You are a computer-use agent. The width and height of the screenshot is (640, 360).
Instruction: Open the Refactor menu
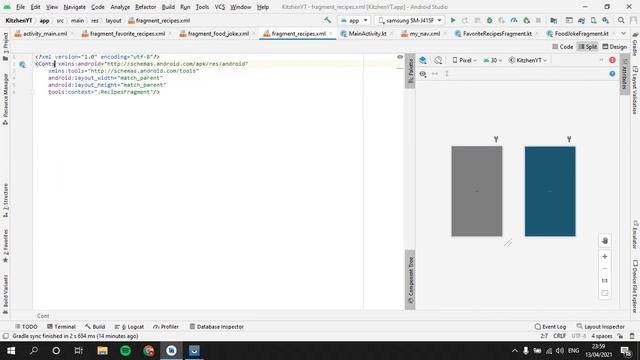pos(145,7)
